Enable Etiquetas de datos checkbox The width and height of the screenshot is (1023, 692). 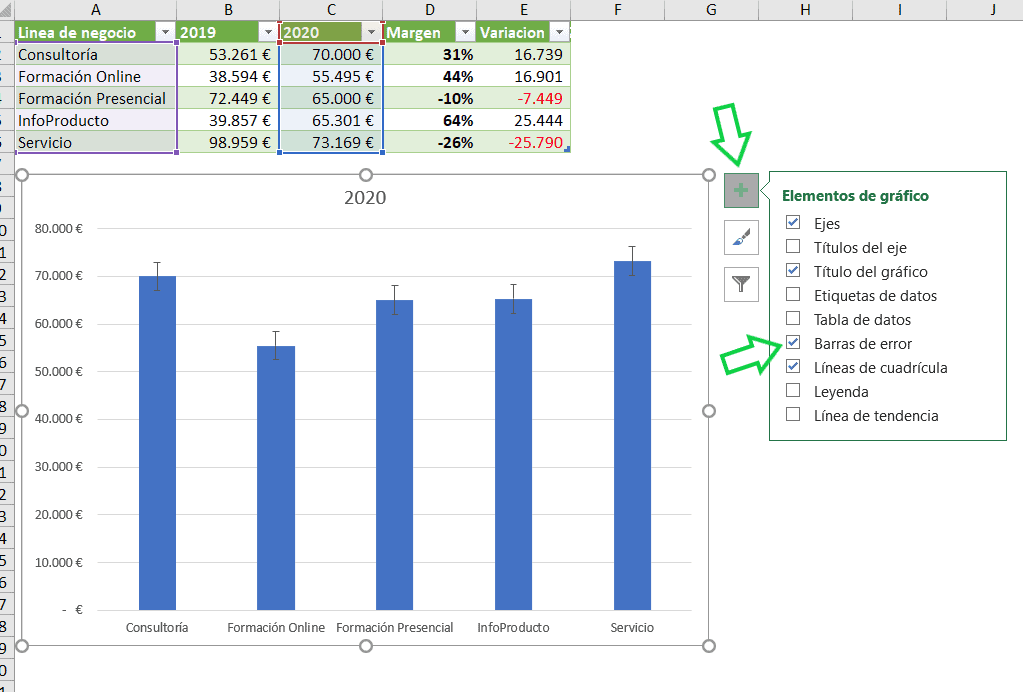click(793, 295)
